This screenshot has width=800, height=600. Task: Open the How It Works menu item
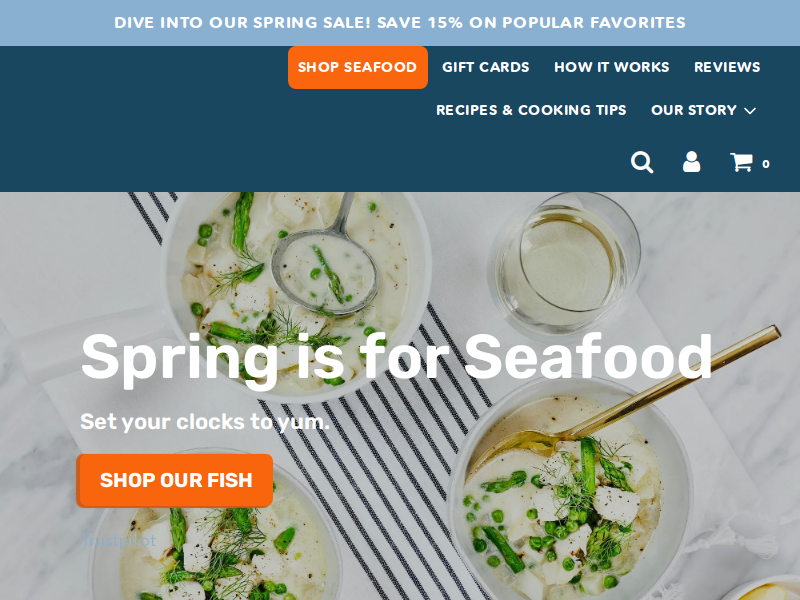tap(612, 67)
